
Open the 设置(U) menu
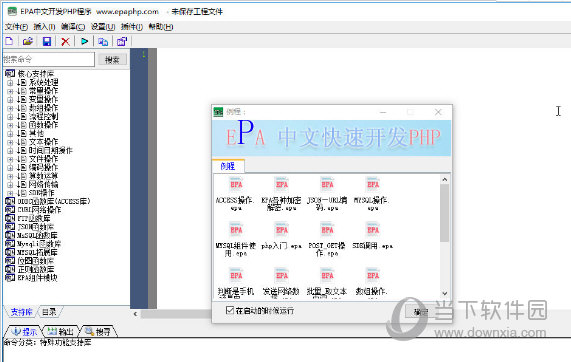103,27
